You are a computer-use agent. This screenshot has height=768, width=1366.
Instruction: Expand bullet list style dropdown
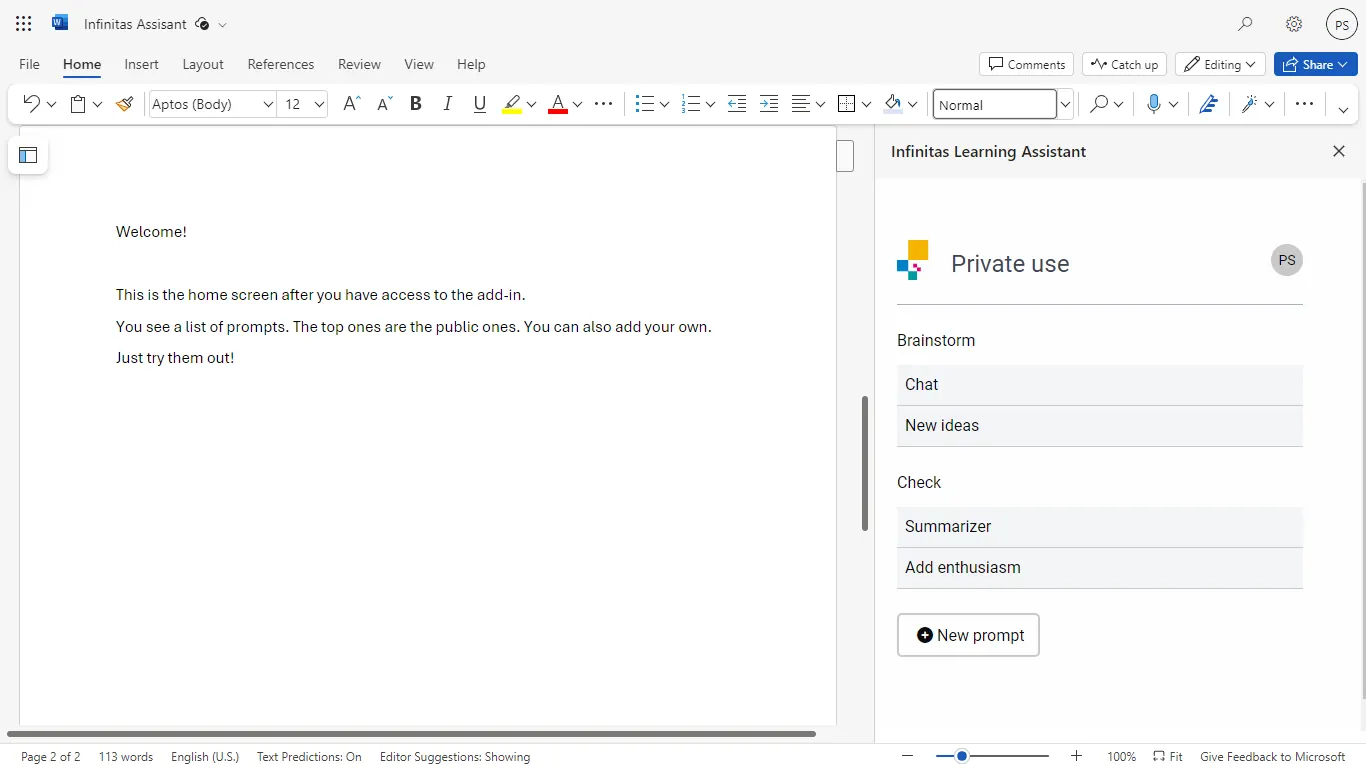pos(664,104)
